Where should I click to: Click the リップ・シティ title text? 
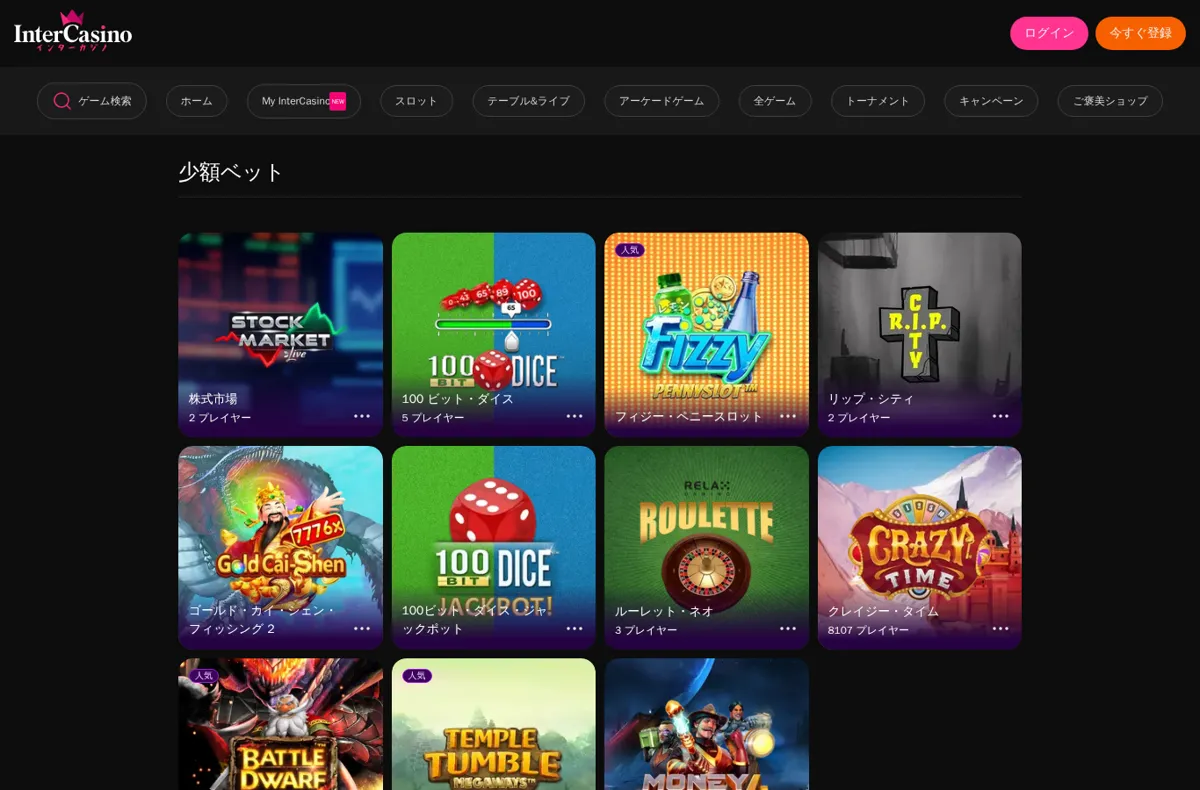[871, 398]
